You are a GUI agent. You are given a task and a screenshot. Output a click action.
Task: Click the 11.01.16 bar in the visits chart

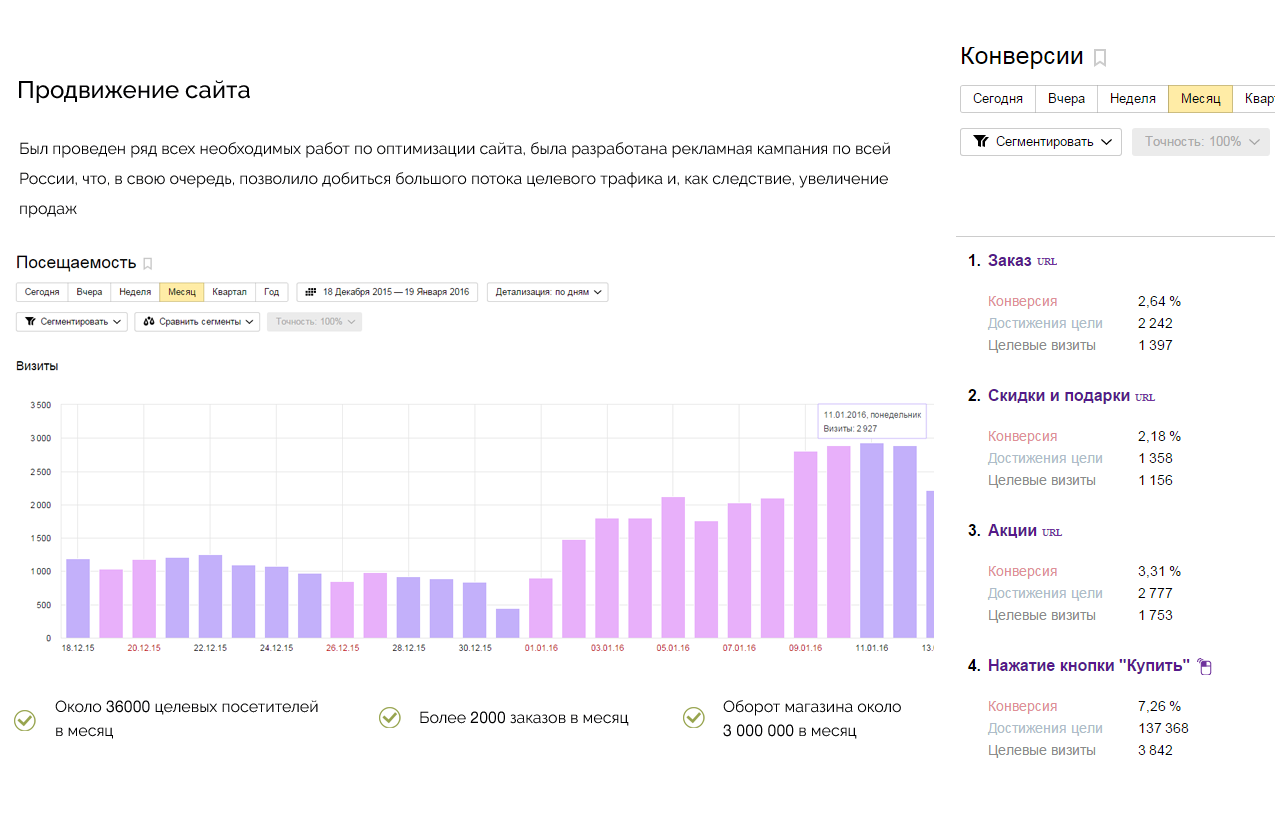click(x=872, y=540)
